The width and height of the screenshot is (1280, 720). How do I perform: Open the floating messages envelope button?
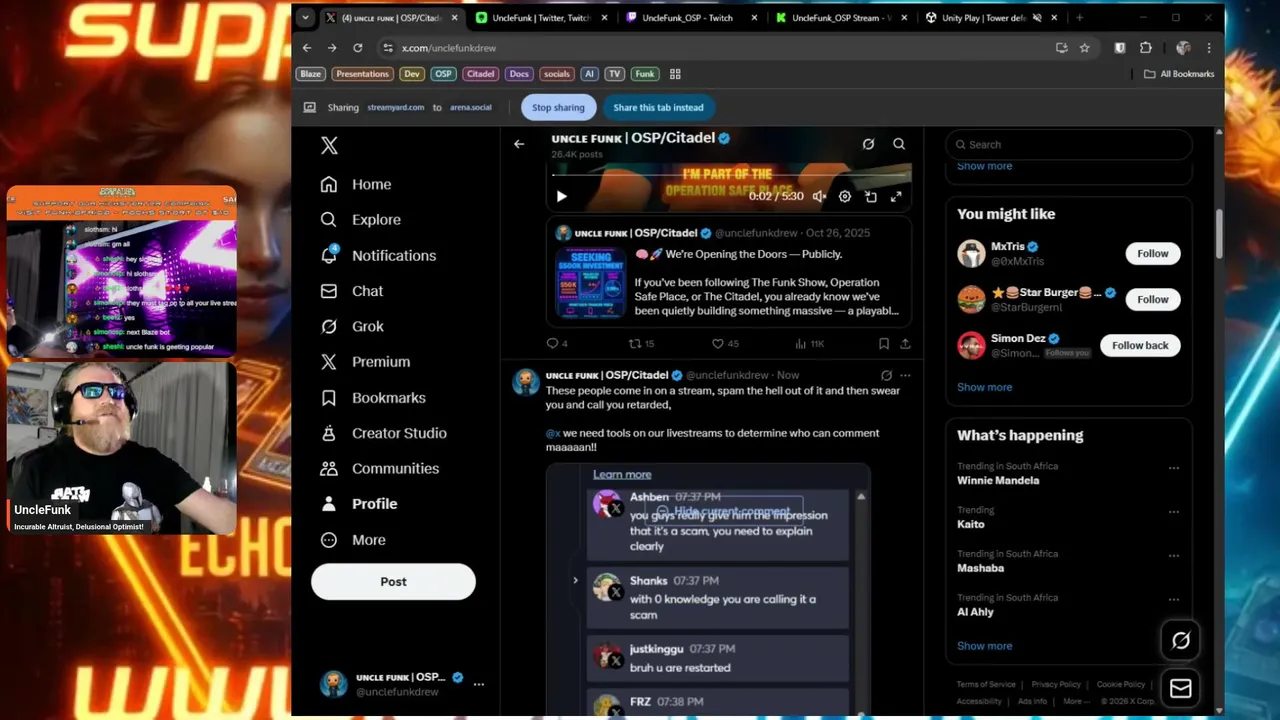(1181, 688)
